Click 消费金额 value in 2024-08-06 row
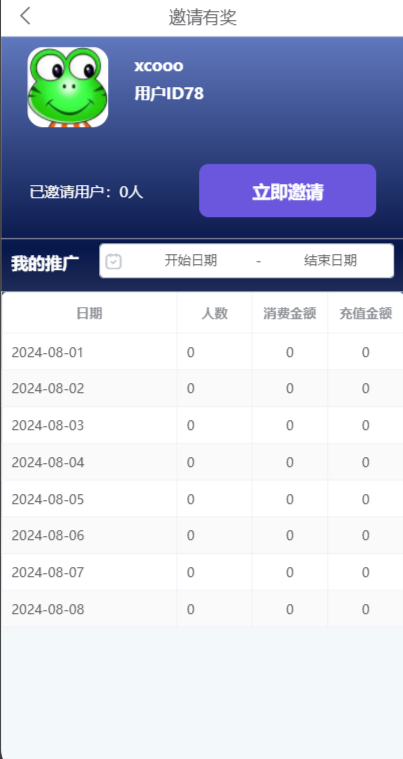Image resolution: width=403 pixels, height=759 pixels. (290, 535)
